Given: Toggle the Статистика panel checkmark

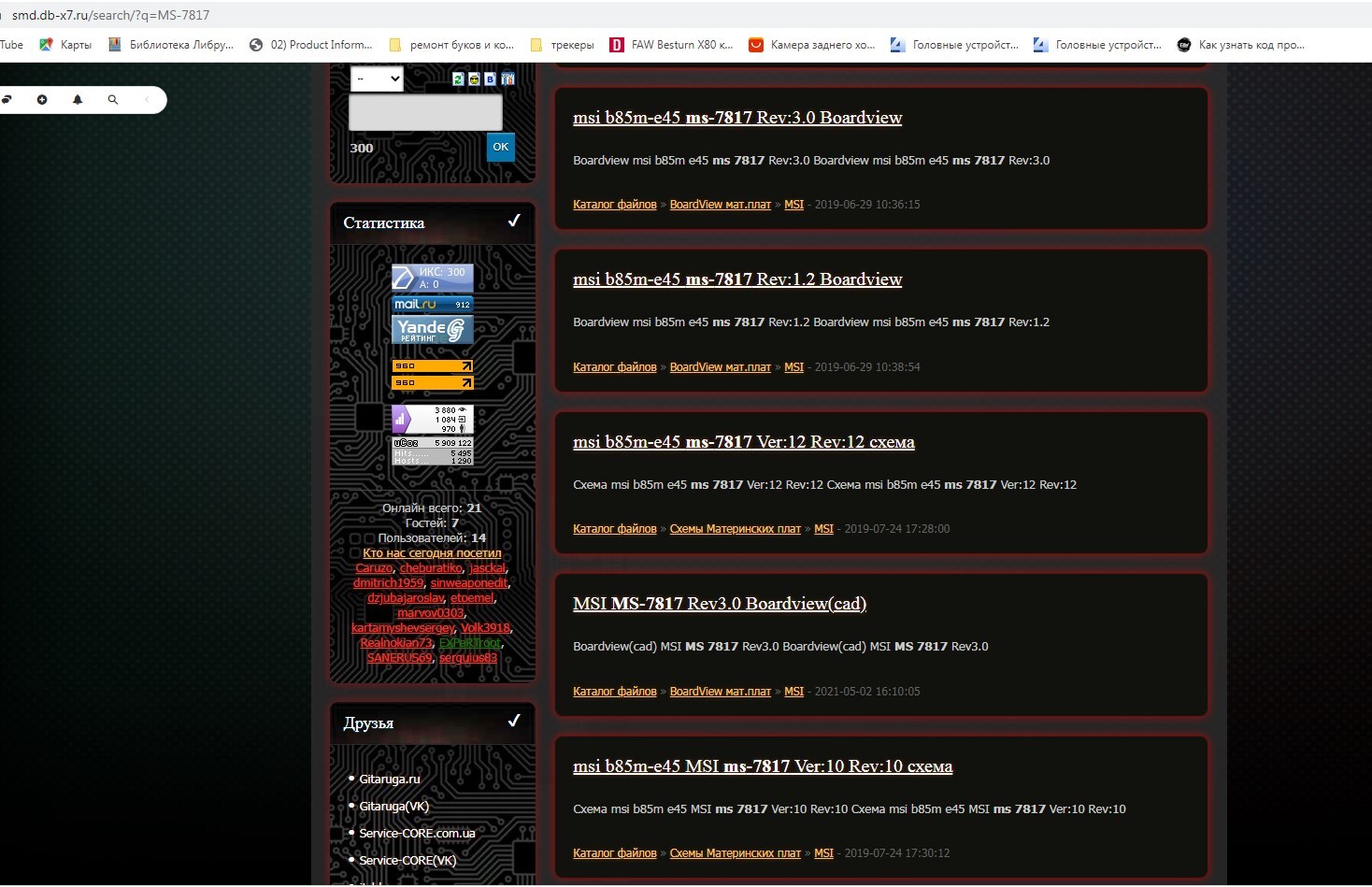Looking at the screenshot, I should pos(513,222).
